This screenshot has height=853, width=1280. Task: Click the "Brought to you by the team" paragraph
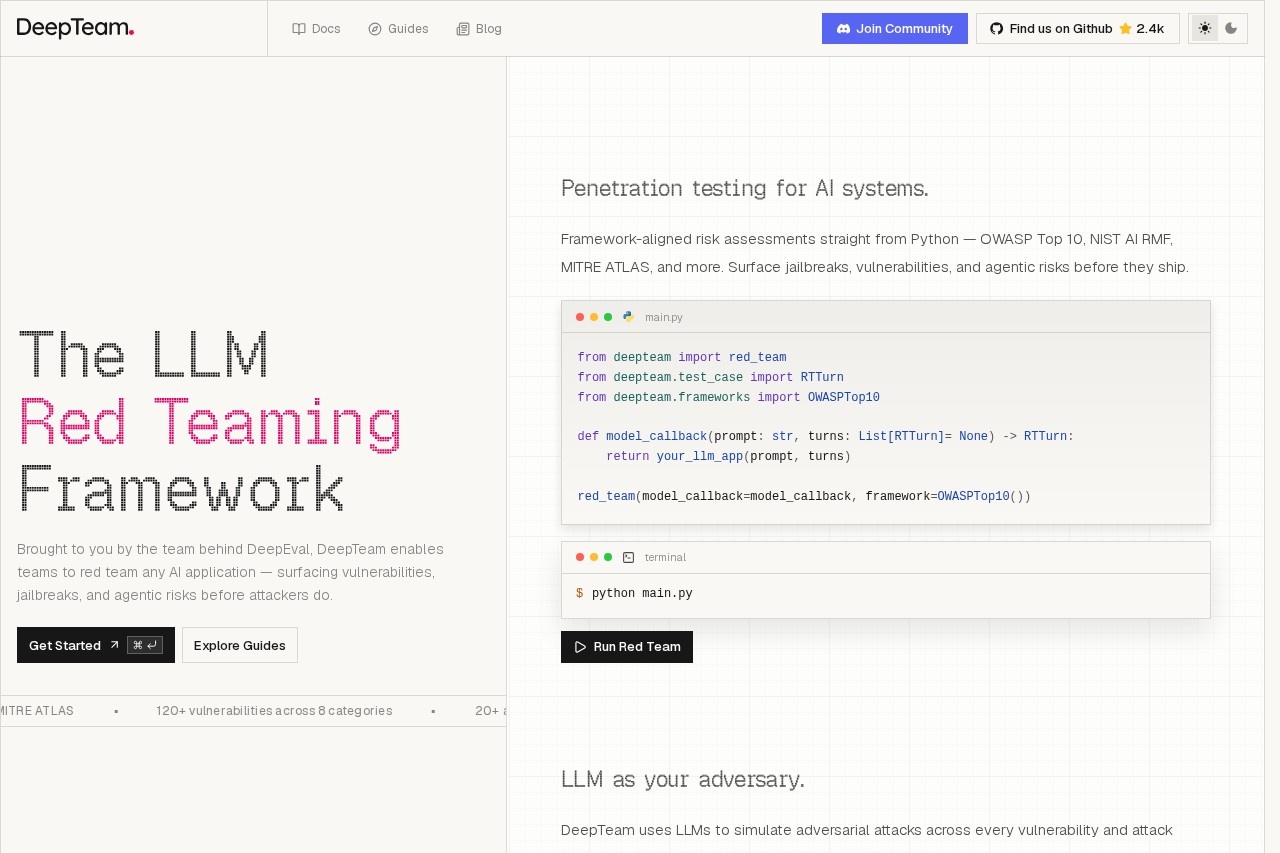(x=230, y=572)
